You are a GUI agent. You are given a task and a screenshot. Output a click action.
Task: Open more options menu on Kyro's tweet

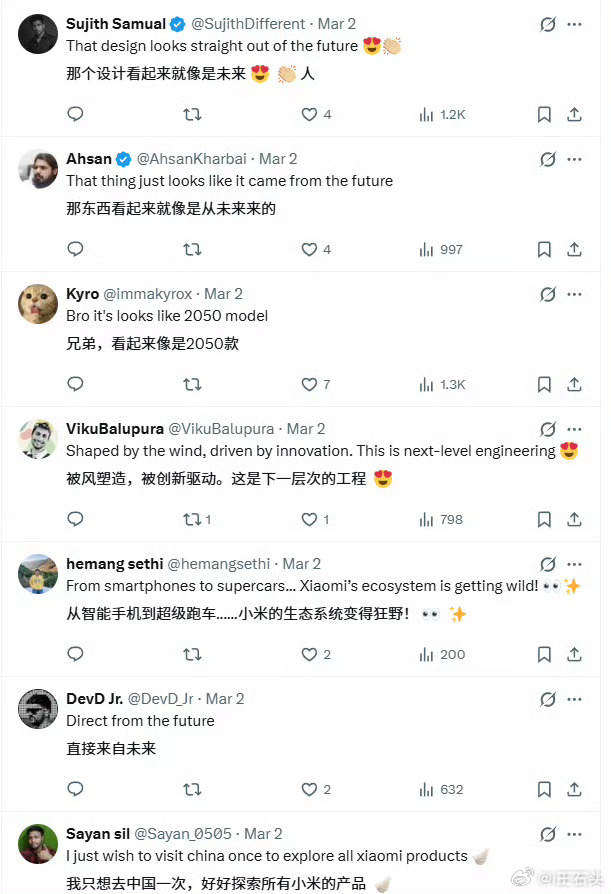pyautogui.click(x=575, y=293)
